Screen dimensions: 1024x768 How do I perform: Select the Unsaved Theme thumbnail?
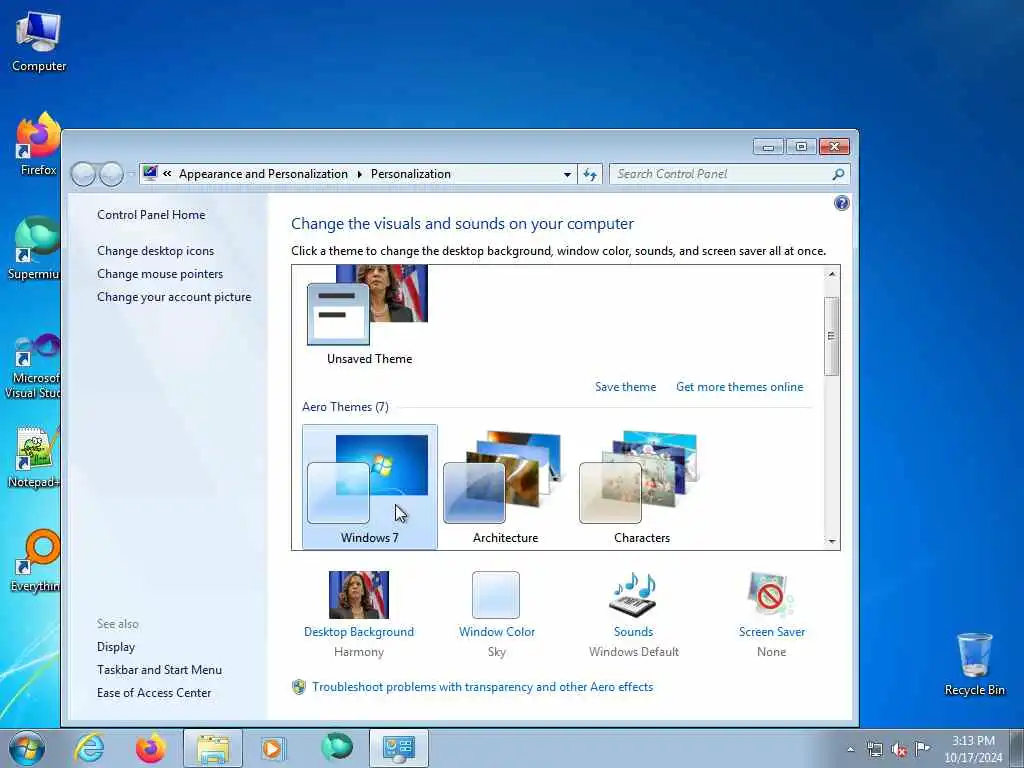point(369,315)
